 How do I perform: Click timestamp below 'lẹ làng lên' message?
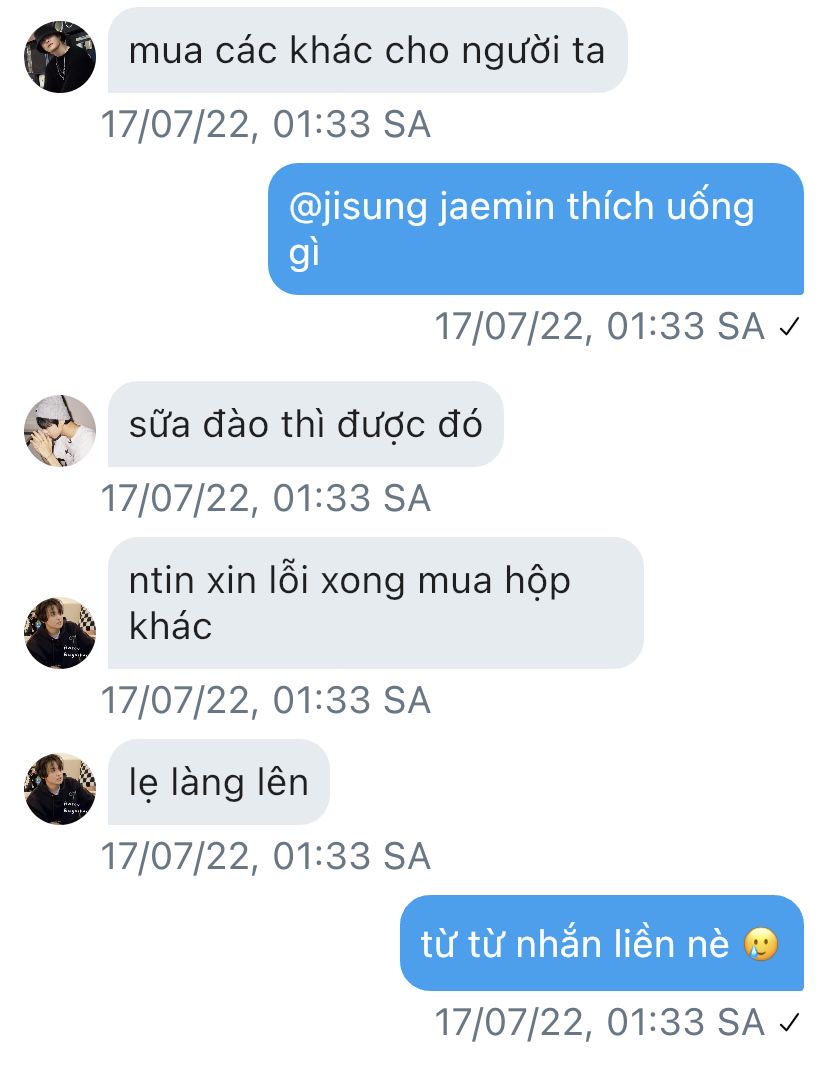(266, 856)
